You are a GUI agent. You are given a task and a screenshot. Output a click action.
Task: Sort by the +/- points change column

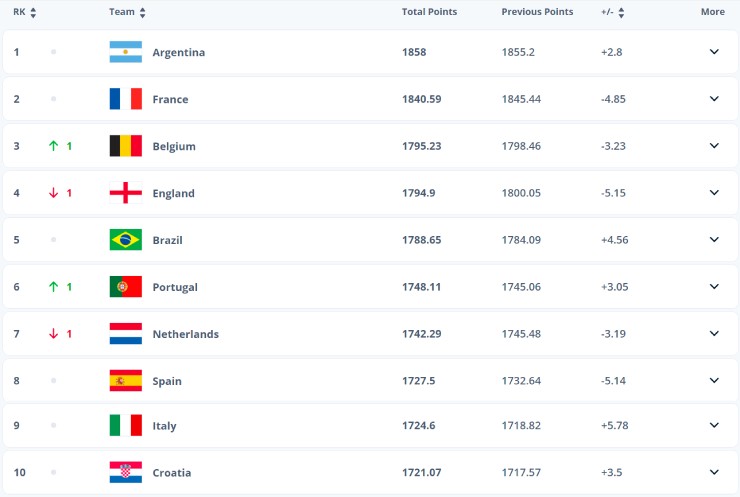pyautogui.click(x=612, y=12)
